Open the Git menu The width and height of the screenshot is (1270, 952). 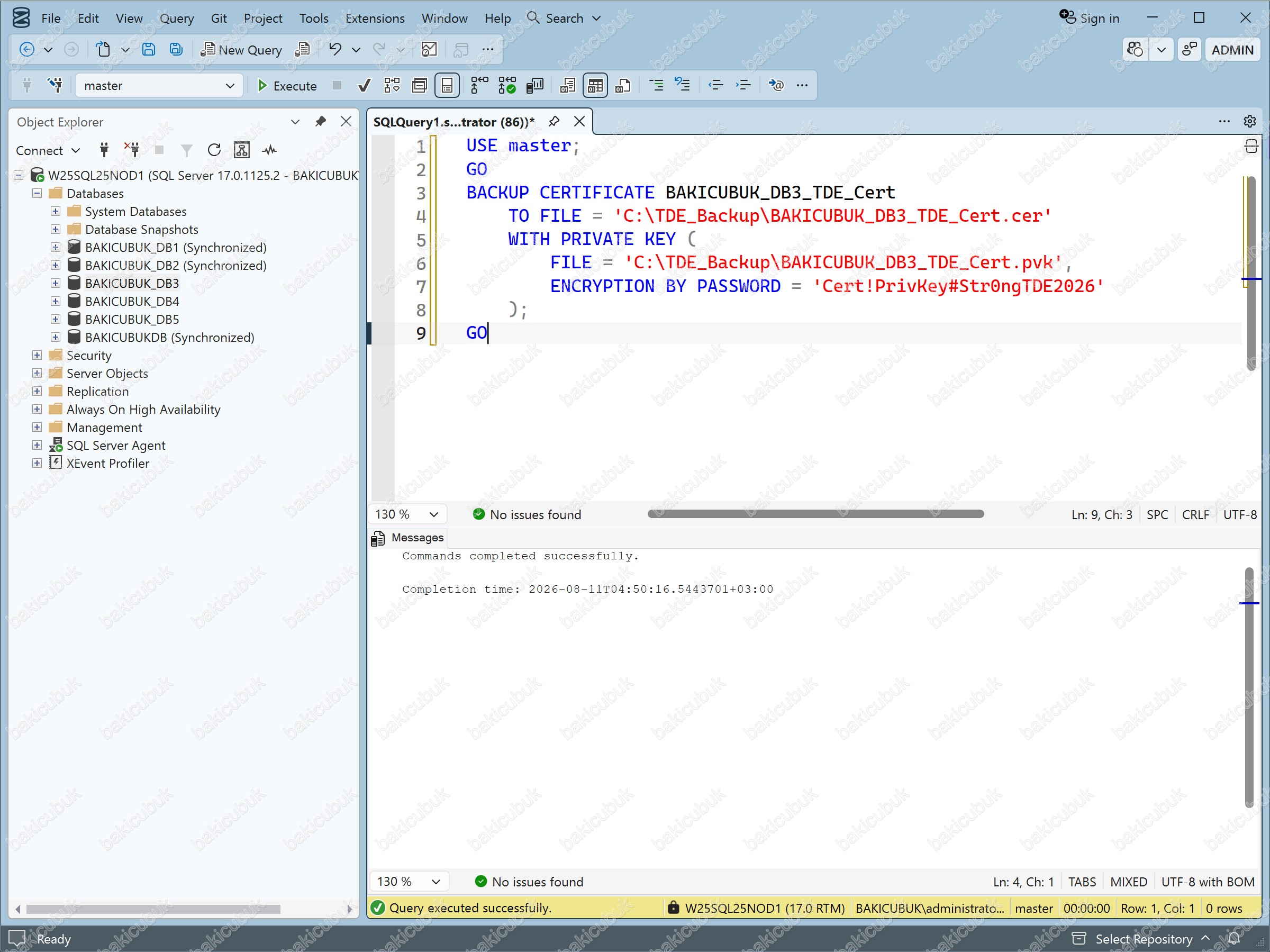(x=219, y=19)
